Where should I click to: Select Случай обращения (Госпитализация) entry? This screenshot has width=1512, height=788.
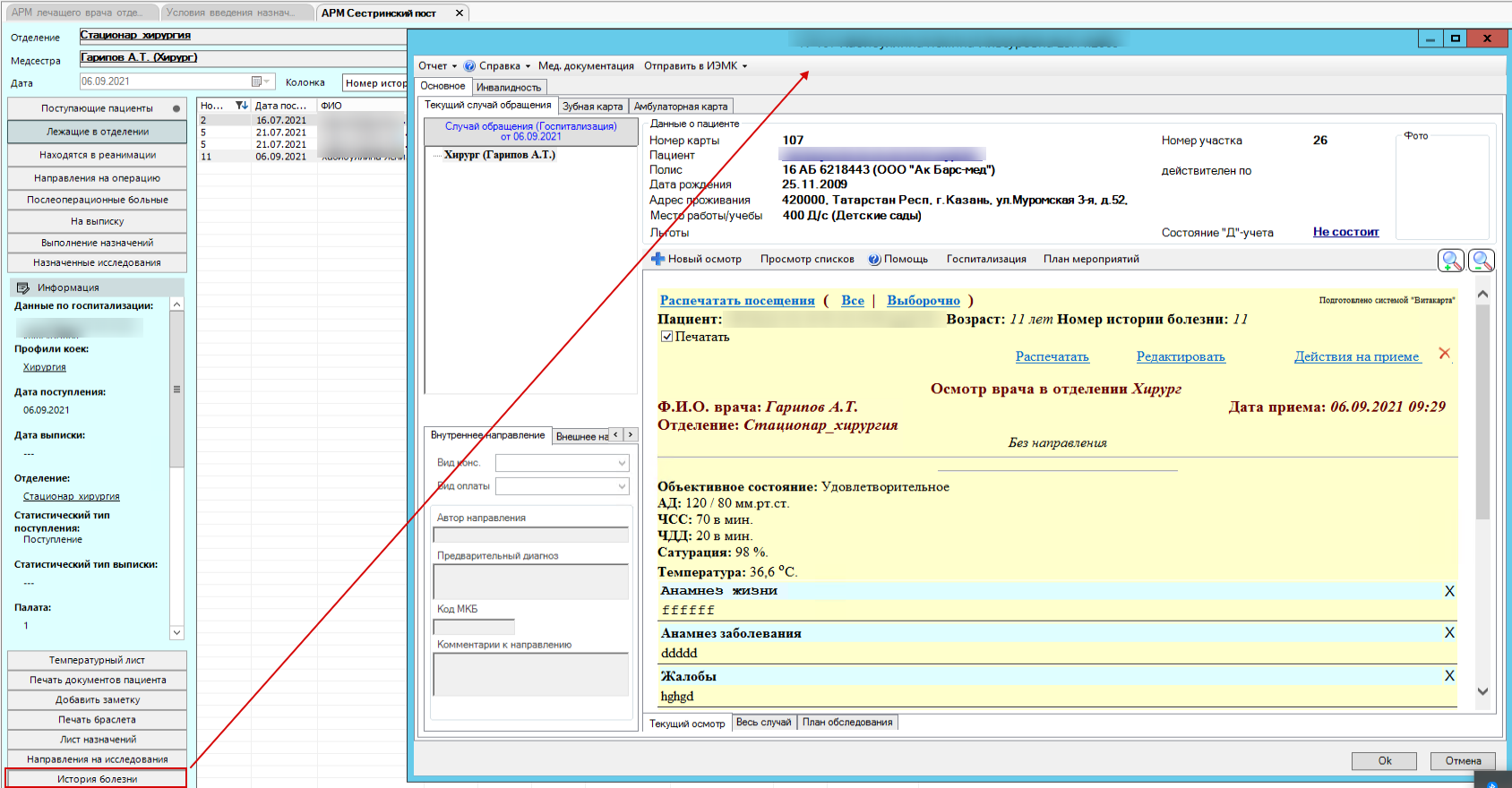(531, 132)
